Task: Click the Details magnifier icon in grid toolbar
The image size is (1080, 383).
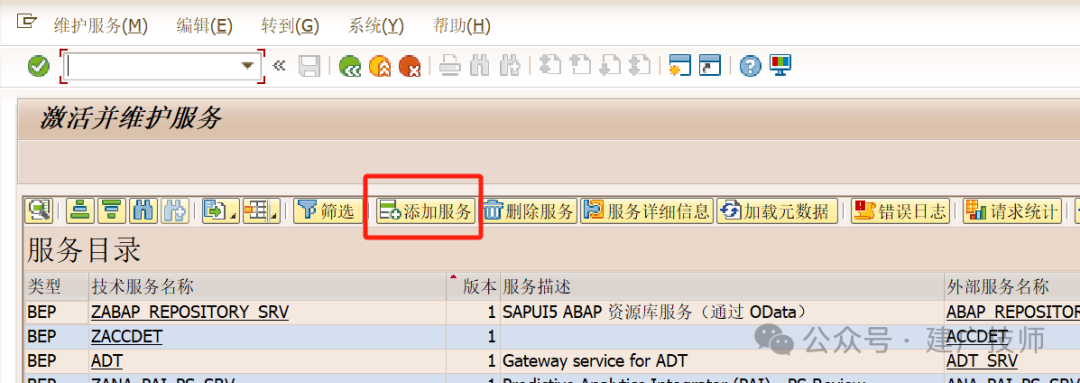Action: [x=39, y=211]
